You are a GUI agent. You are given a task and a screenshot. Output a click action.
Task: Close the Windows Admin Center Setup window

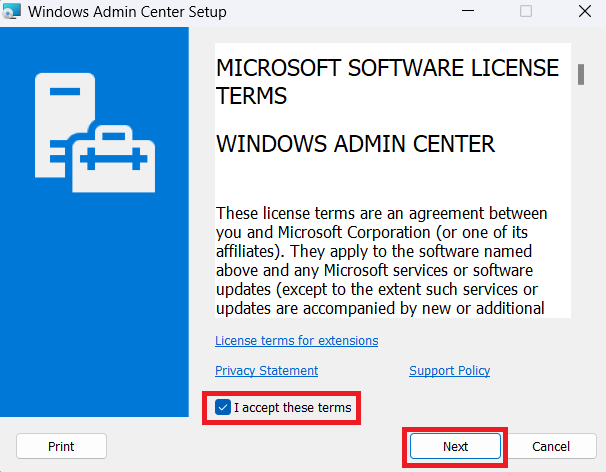(x=584, y=12)
